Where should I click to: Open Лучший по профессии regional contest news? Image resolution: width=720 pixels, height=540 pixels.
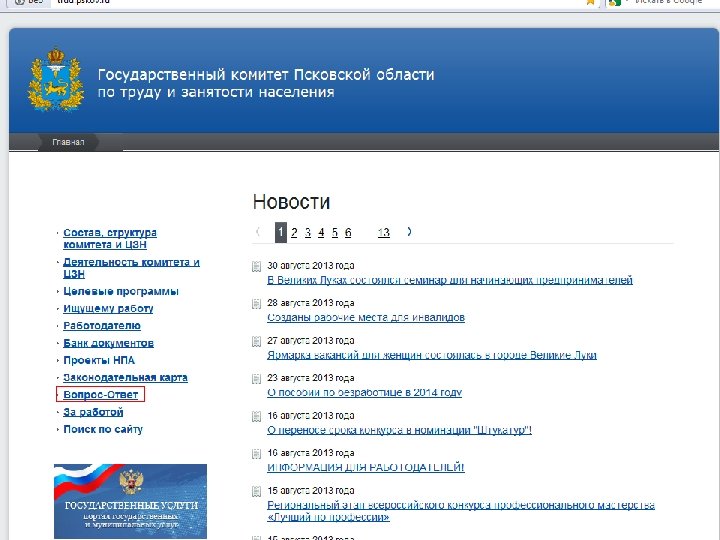pyautogui.click(x=461, y=511)
